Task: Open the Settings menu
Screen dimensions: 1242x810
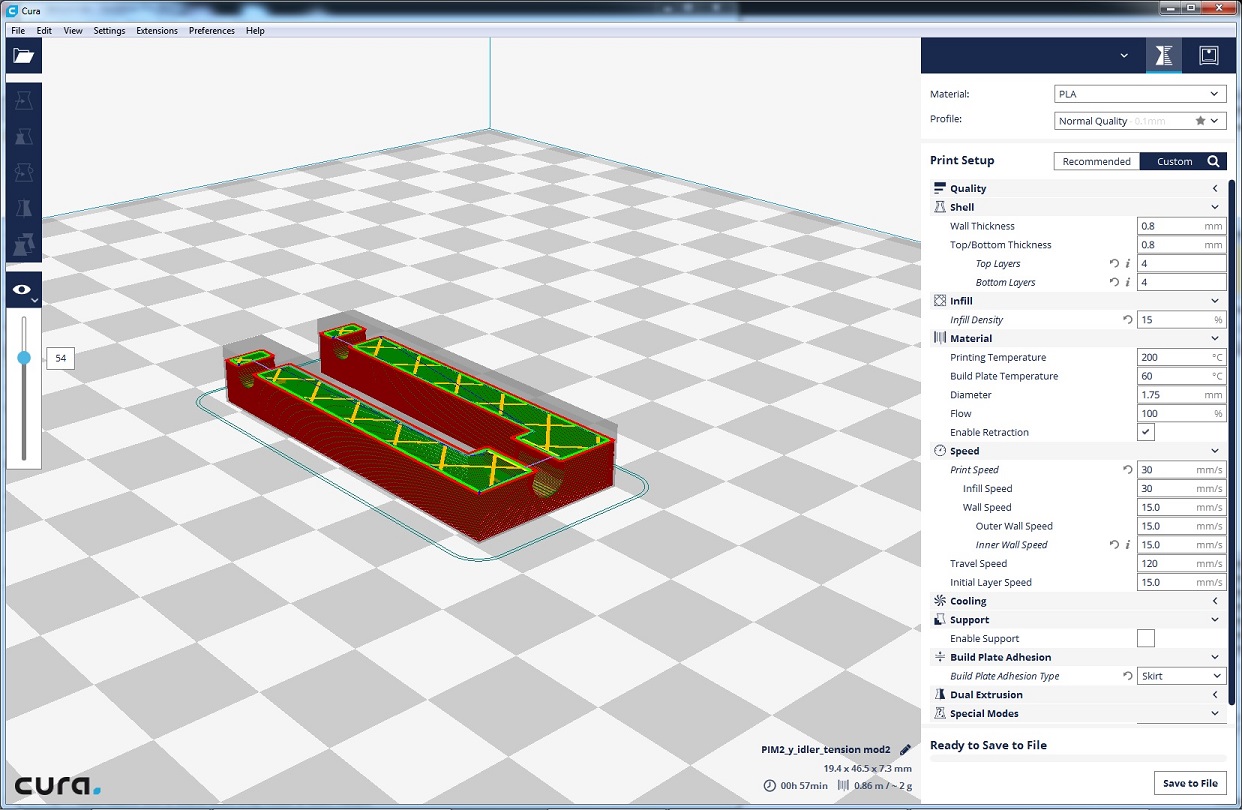Action: click(x=109, y=31)
